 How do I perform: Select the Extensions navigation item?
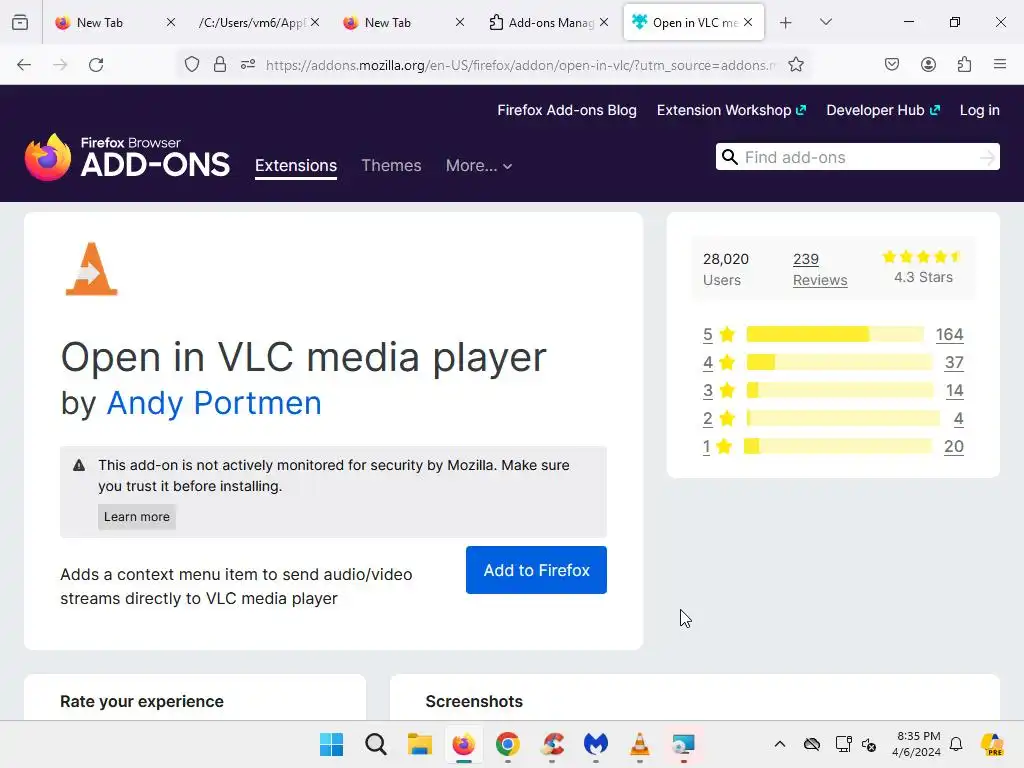(x=296, y=166)
